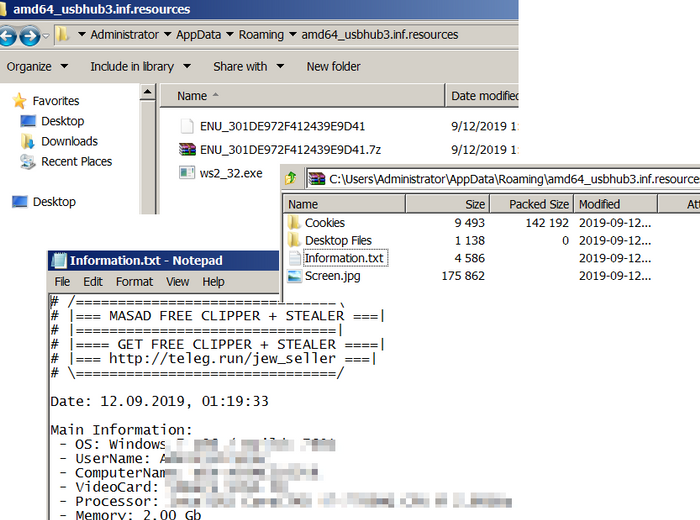Screen dimensions: 700x520
Task: Click the up-one-level folder icon
Action: pos(291,179)
